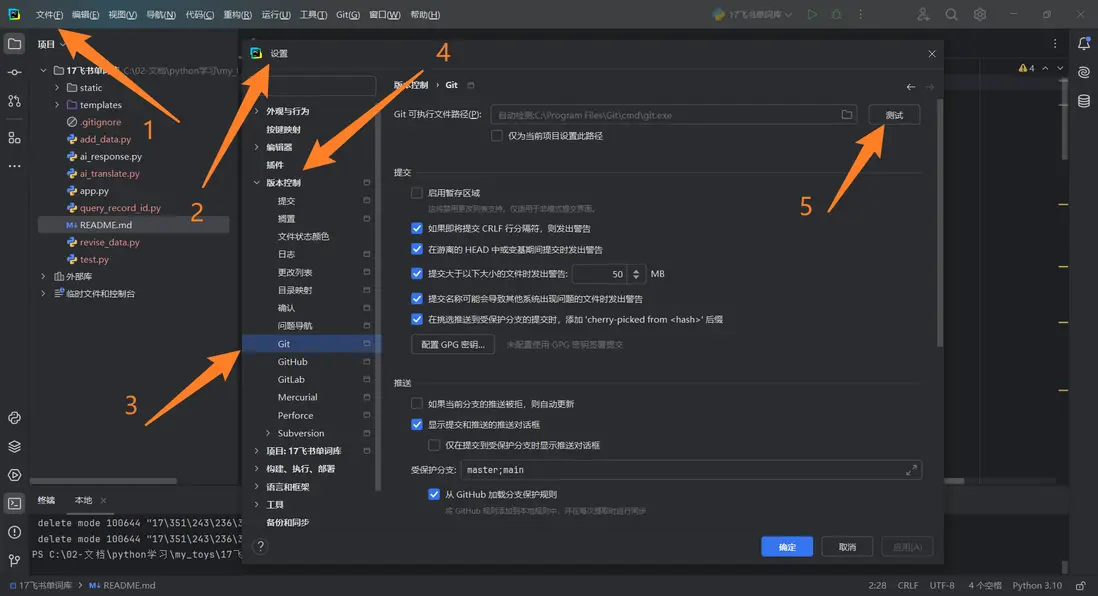Click the Git executable path field

pyautogui.click(x=674, y=115)
